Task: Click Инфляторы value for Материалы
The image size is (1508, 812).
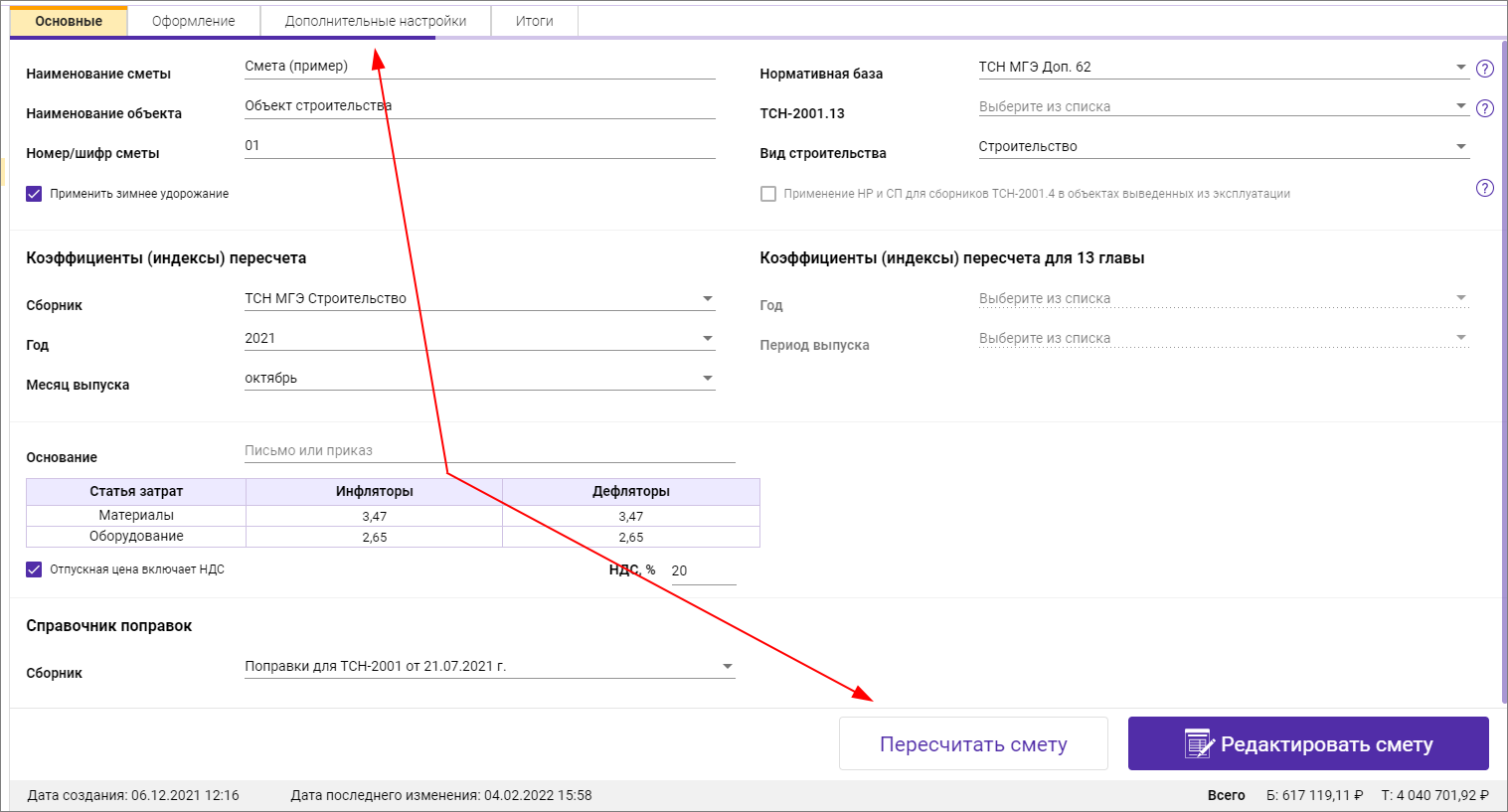Action: 374,516
